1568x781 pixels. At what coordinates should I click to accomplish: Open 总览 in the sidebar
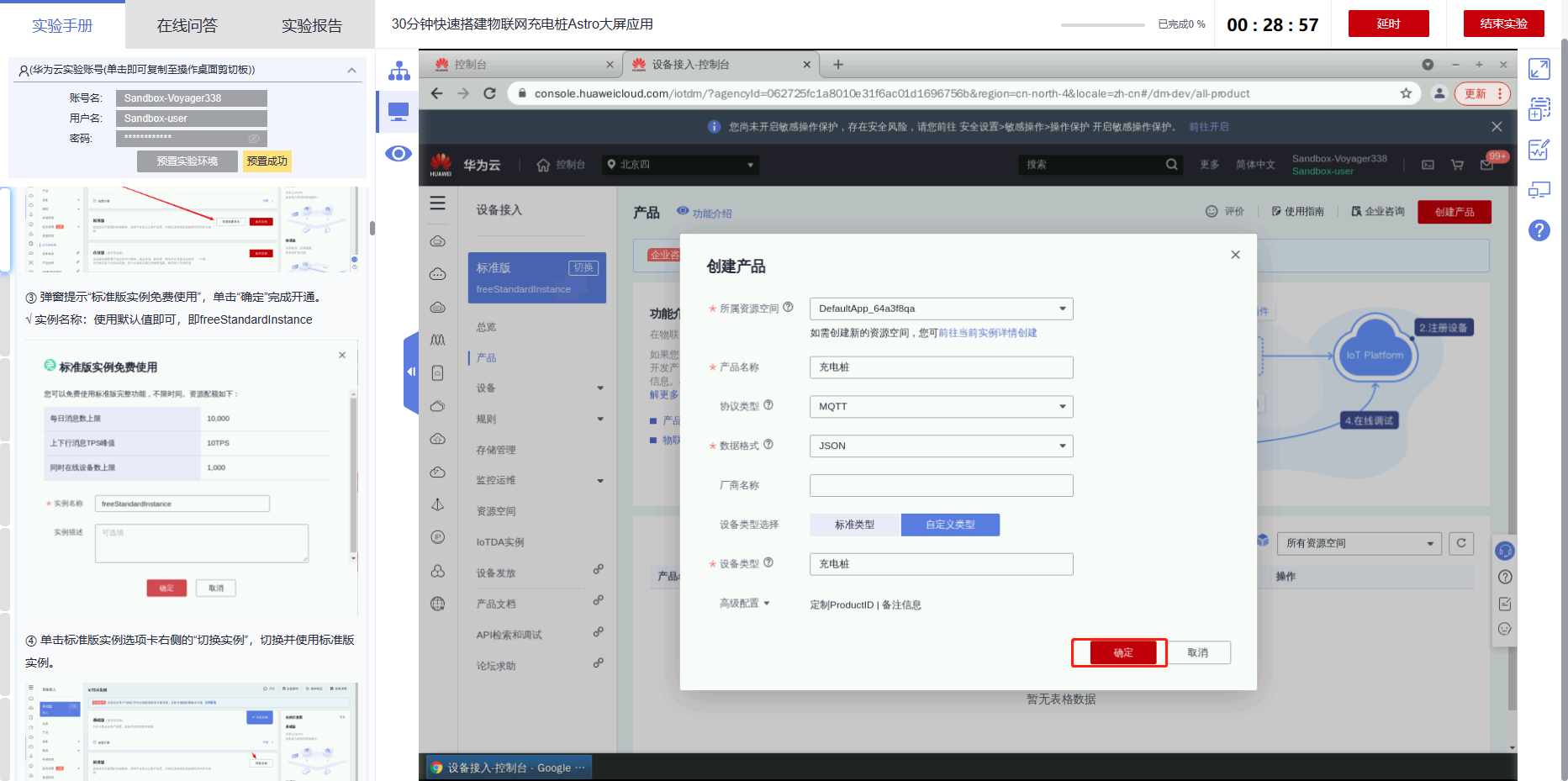[x=487, y=327]
